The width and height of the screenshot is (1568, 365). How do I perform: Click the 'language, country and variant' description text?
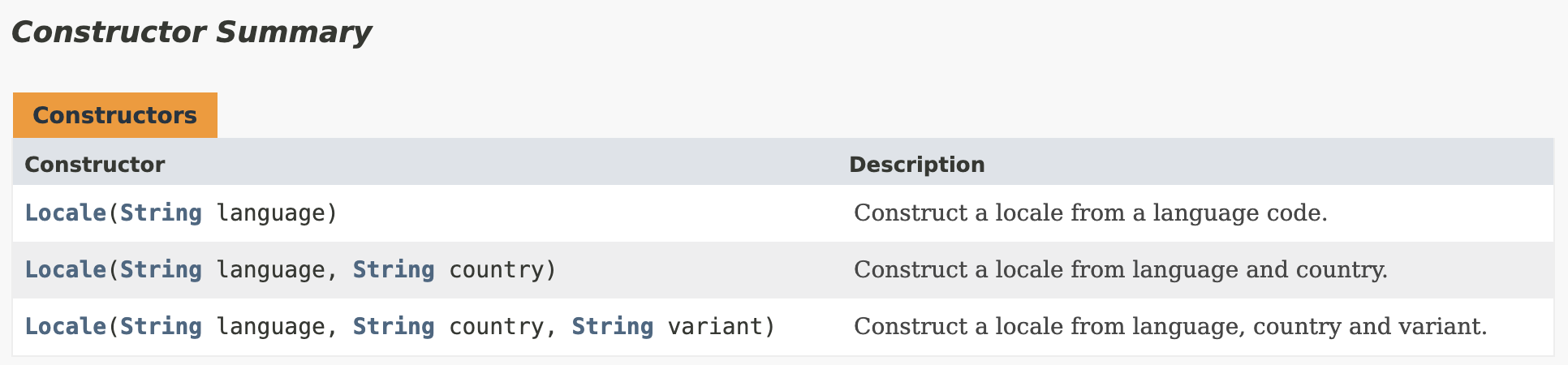[x=1170, y=326]
